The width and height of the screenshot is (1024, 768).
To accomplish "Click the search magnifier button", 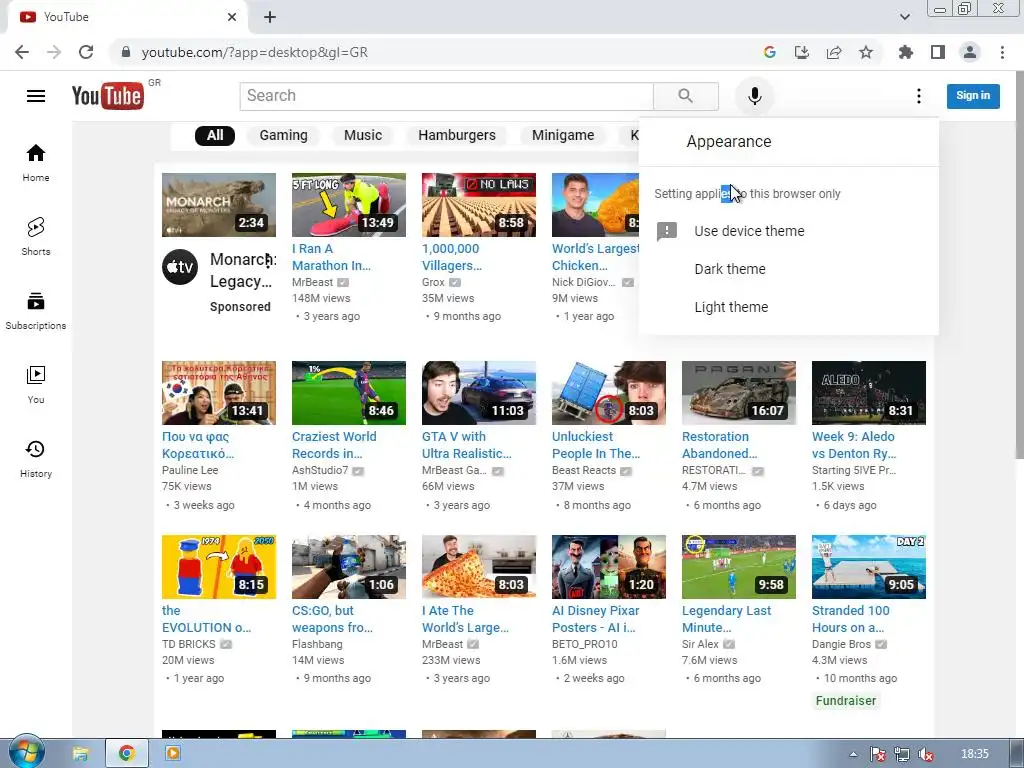I will tap(686, 96).
